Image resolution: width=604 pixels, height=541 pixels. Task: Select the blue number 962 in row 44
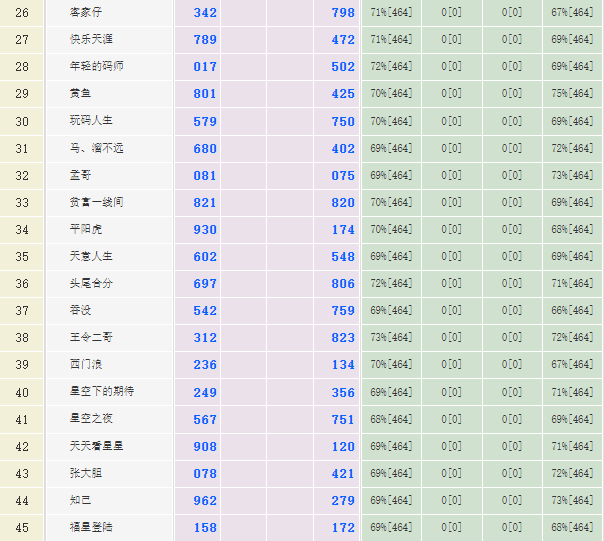(x=205, y=500)
